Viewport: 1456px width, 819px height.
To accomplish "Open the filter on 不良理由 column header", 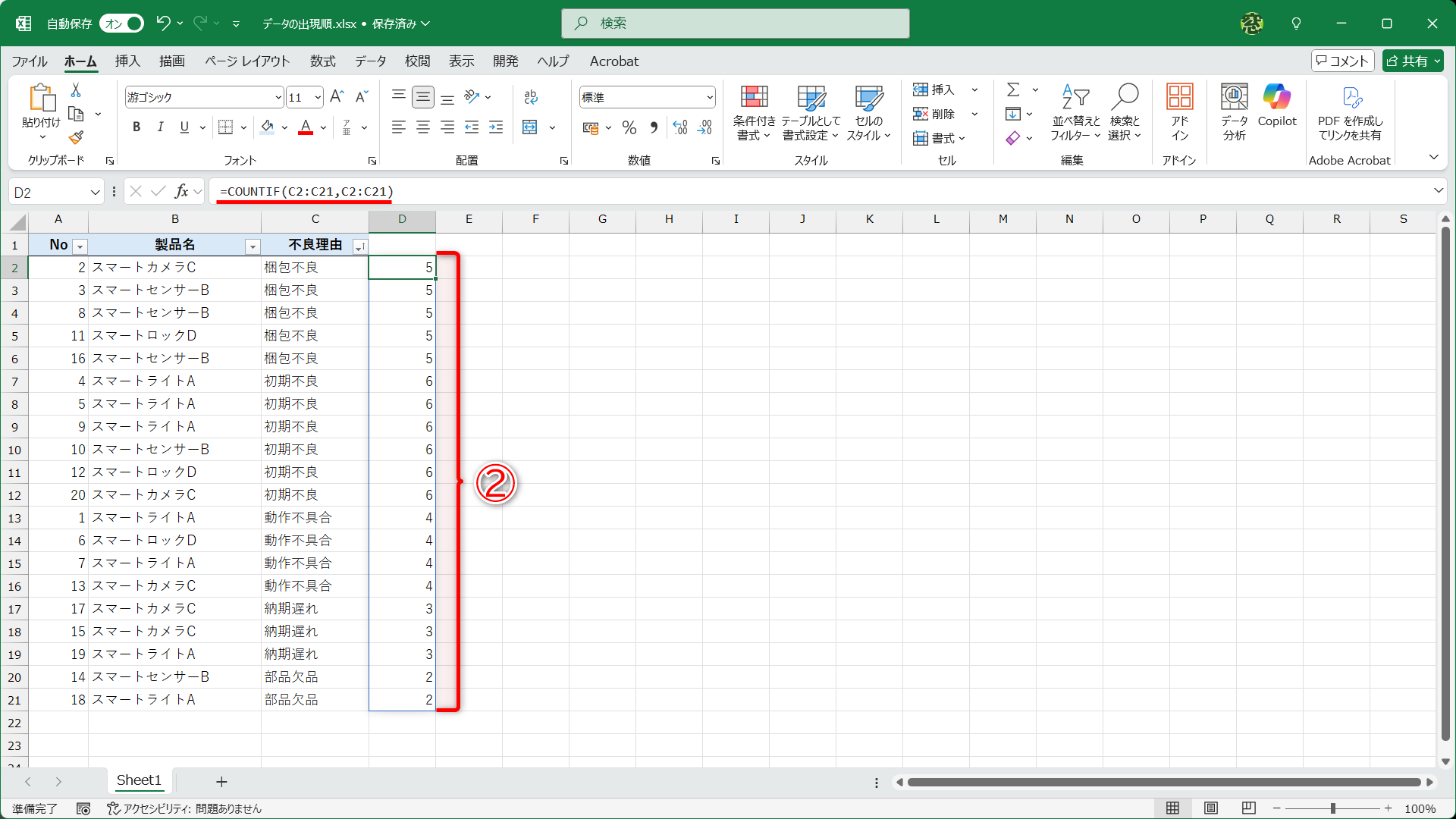I will pyautogui.click(x=361, y=246).
